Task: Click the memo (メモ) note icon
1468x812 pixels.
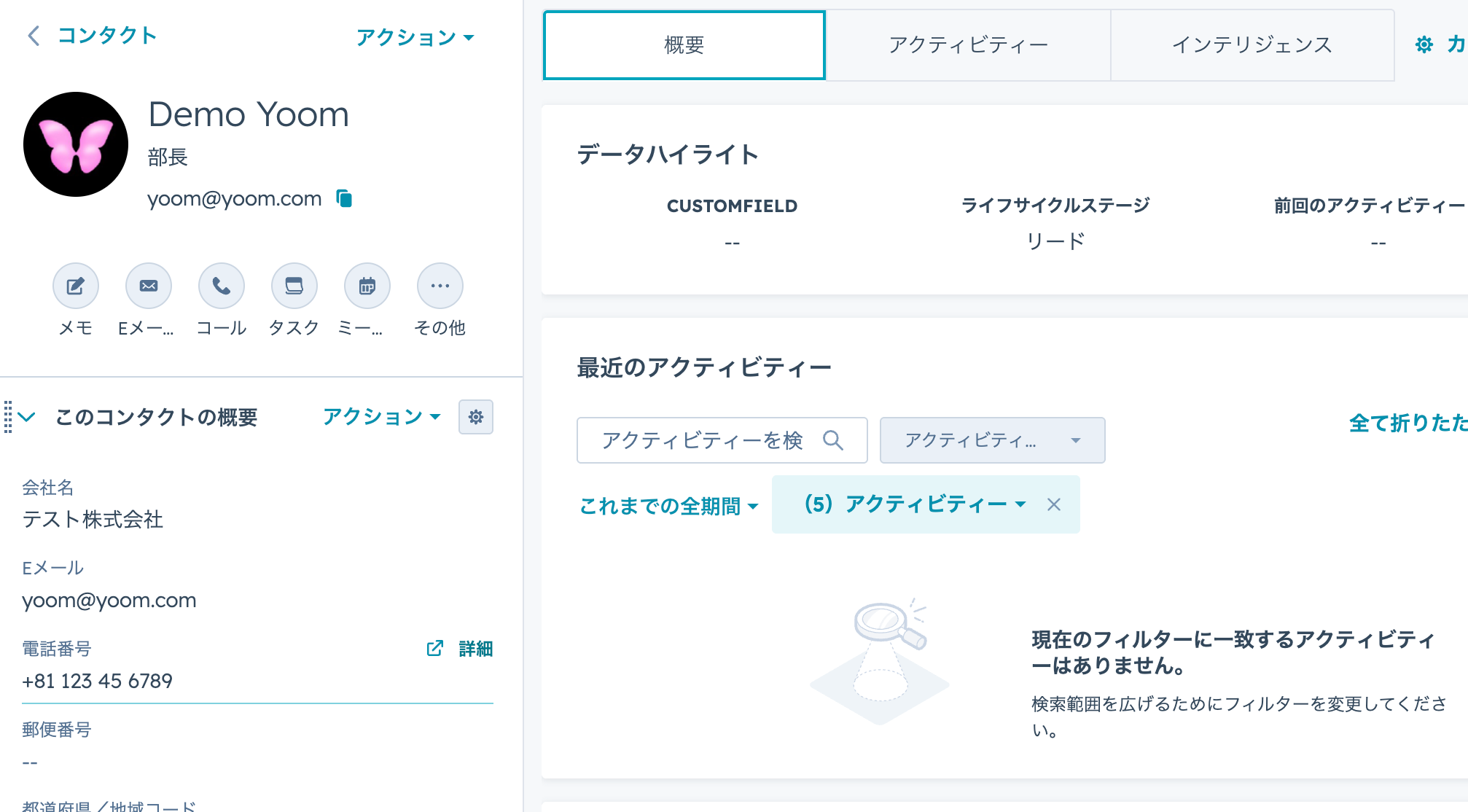Action: click(76, 286)
